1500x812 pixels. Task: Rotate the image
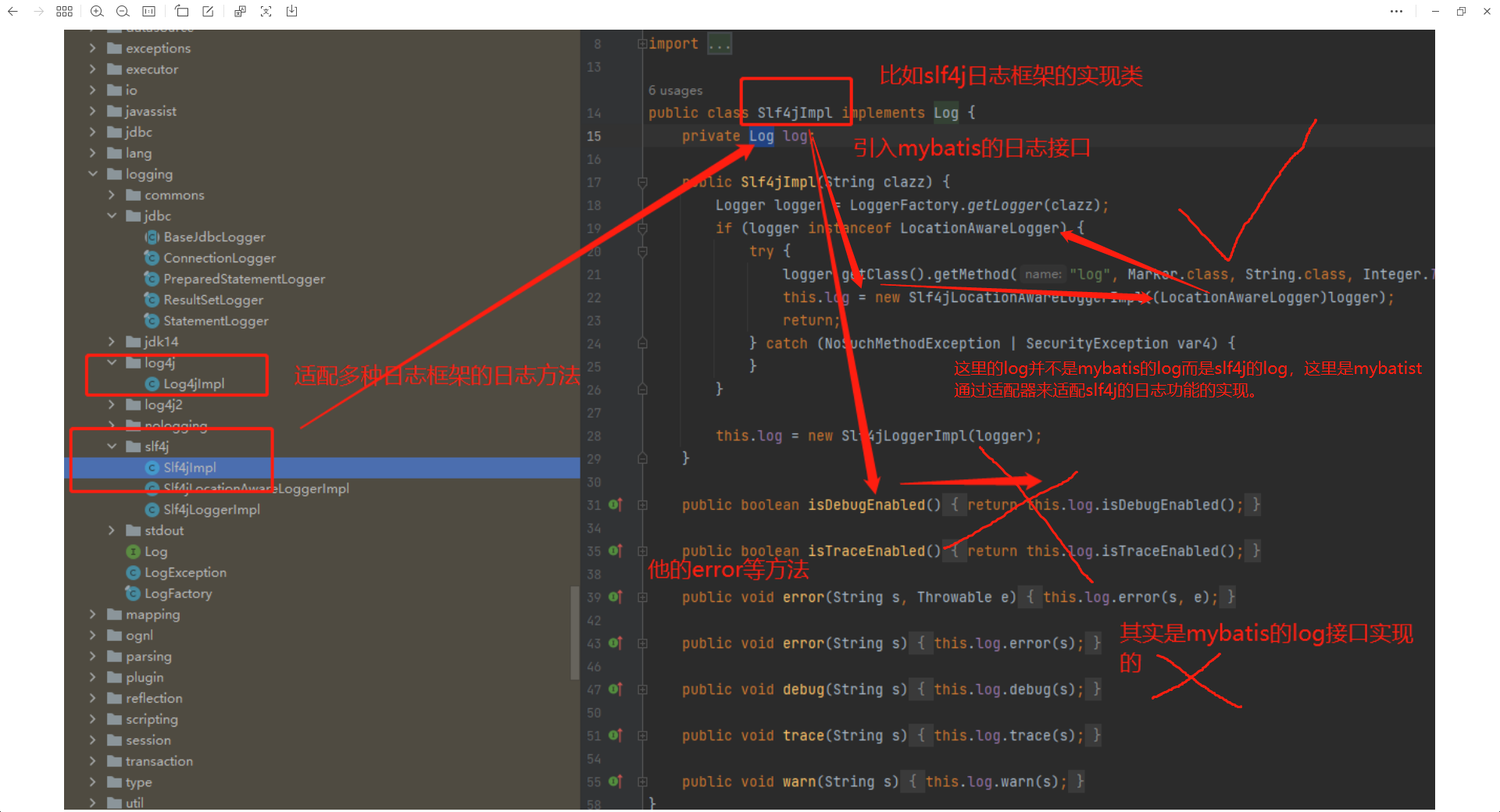click(182, 12)
